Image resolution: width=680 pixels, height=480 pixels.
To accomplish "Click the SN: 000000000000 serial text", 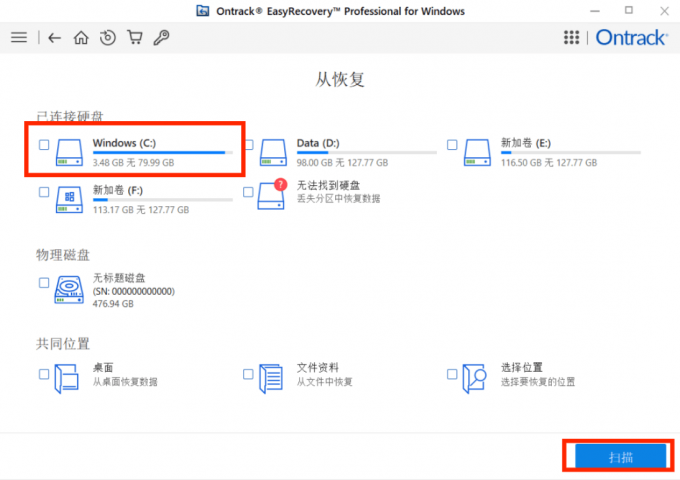I will pos(134,291).
